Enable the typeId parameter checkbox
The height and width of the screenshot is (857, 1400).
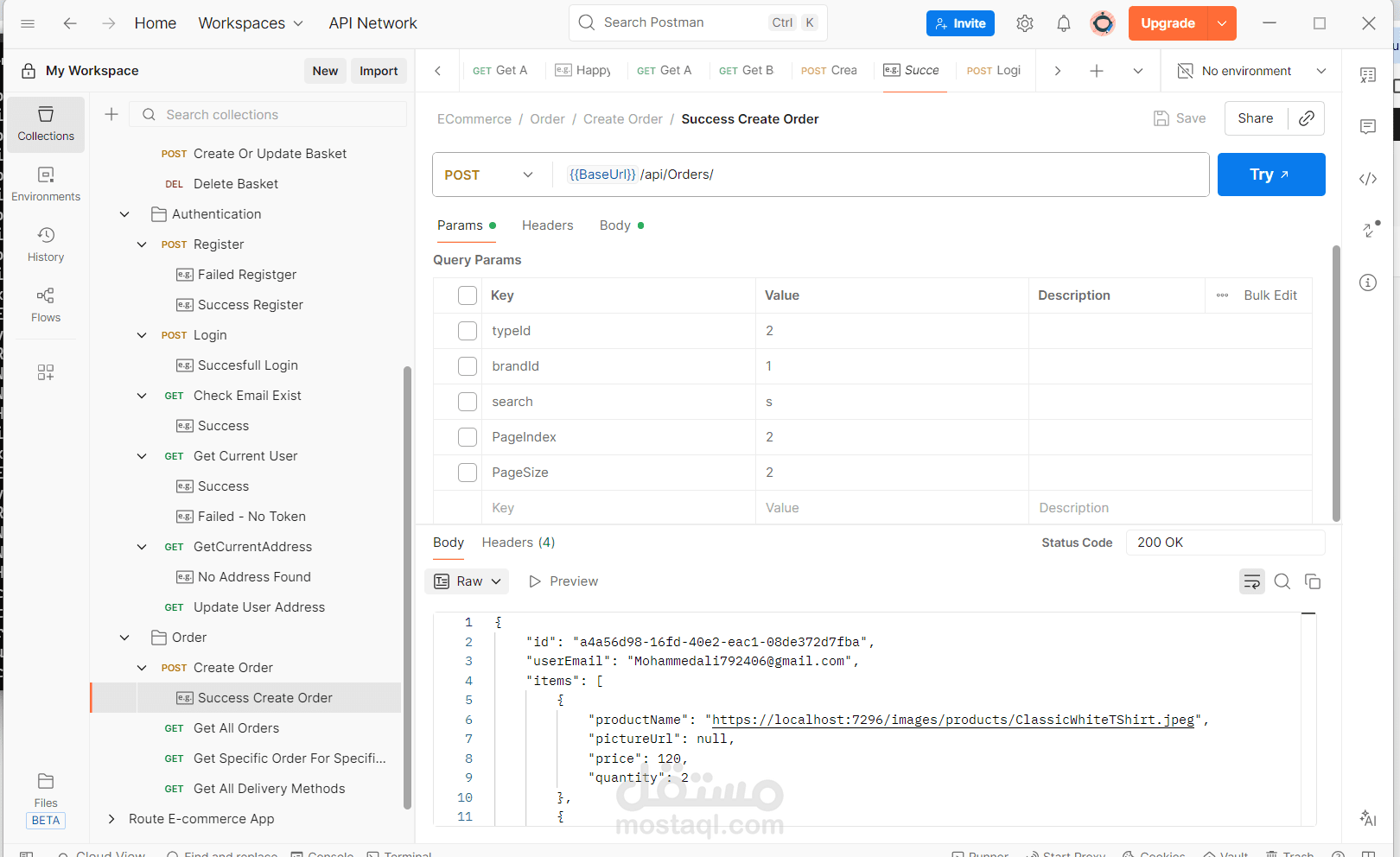[x=468, y=331]
